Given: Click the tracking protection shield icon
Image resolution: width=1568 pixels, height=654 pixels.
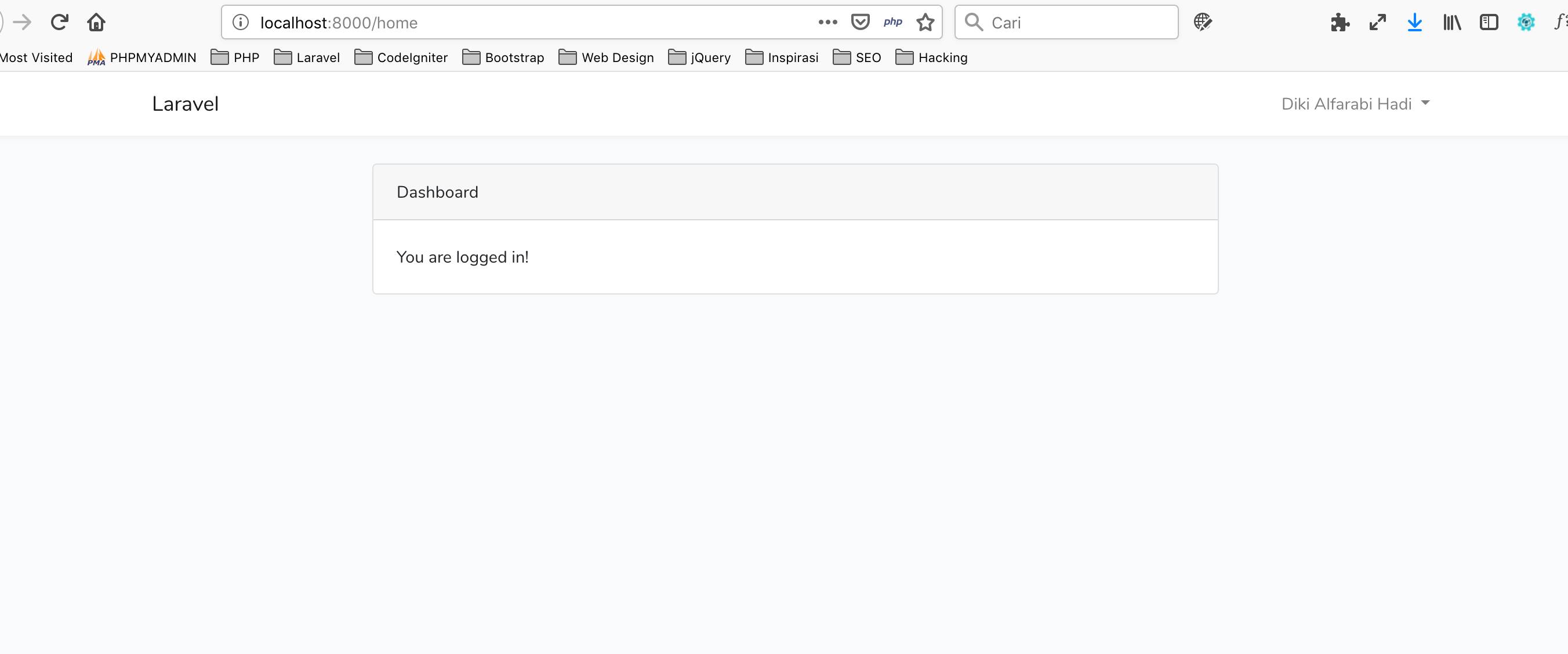Looking at the screenshot, I should 860,22.
